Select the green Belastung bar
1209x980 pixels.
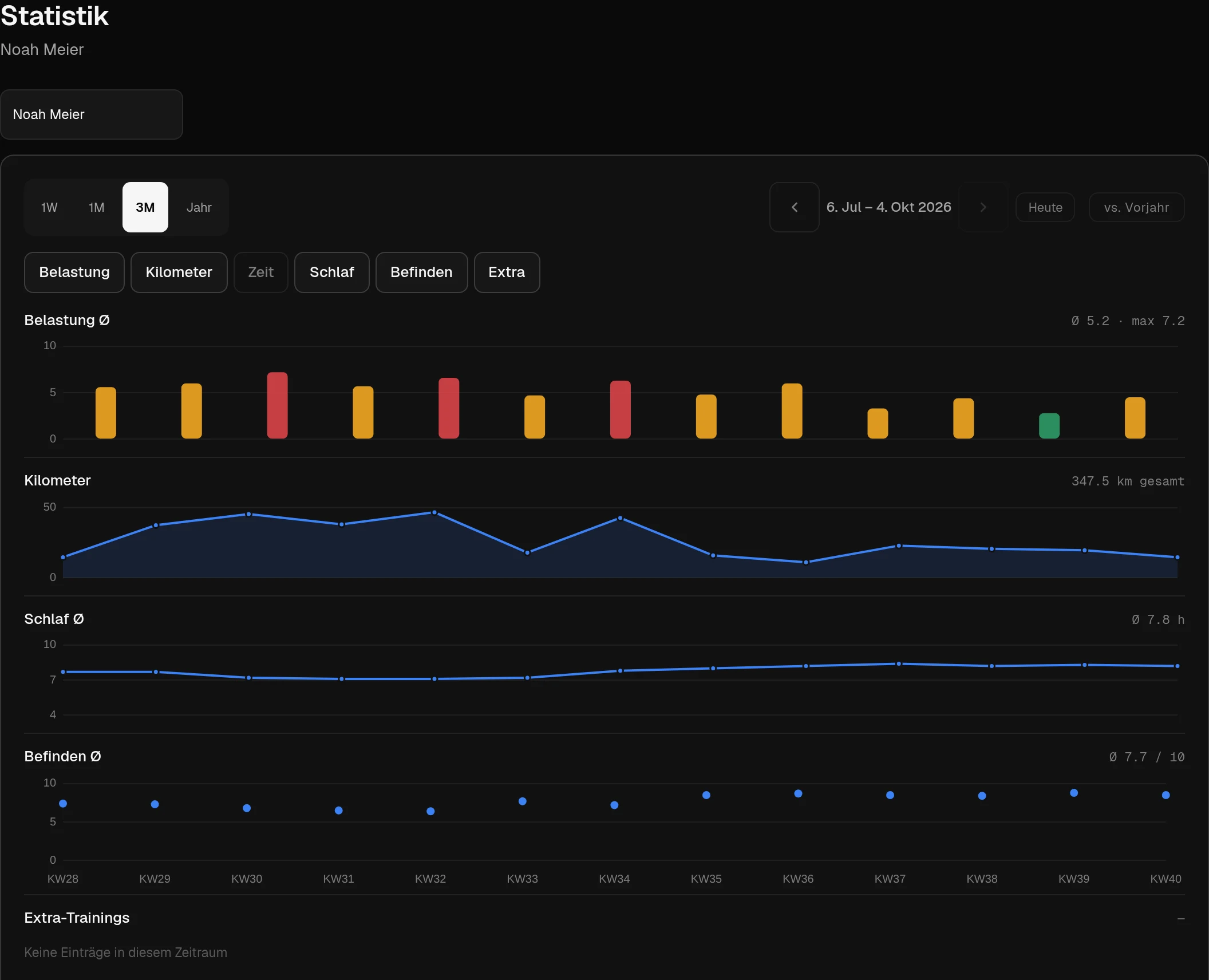1049,426
